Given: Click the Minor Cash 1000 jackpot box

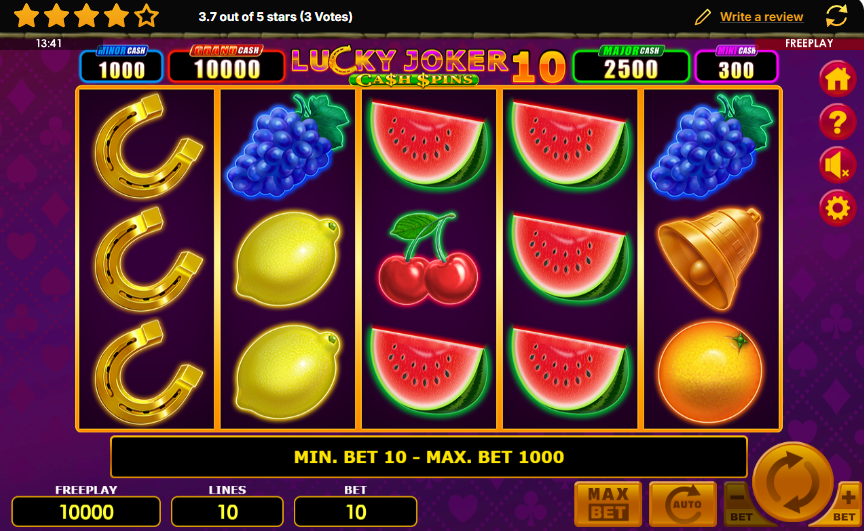Looking at the screenshot, I should pyautogui.click(x=121, y=65).
